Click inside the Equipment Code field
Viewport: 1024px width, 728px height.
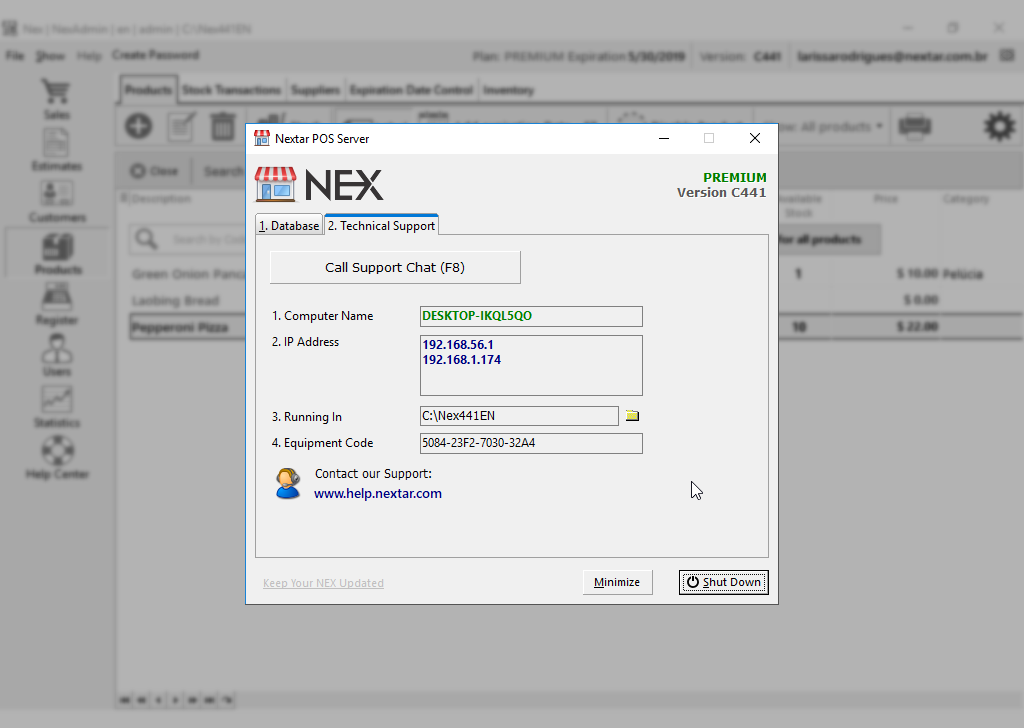click(x=531, y=443)
